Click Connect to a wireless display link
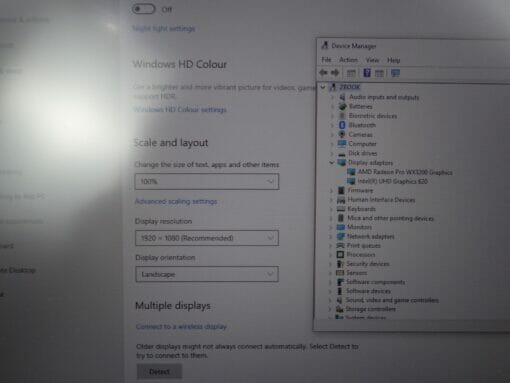510x383 pixels. point(181,326)
